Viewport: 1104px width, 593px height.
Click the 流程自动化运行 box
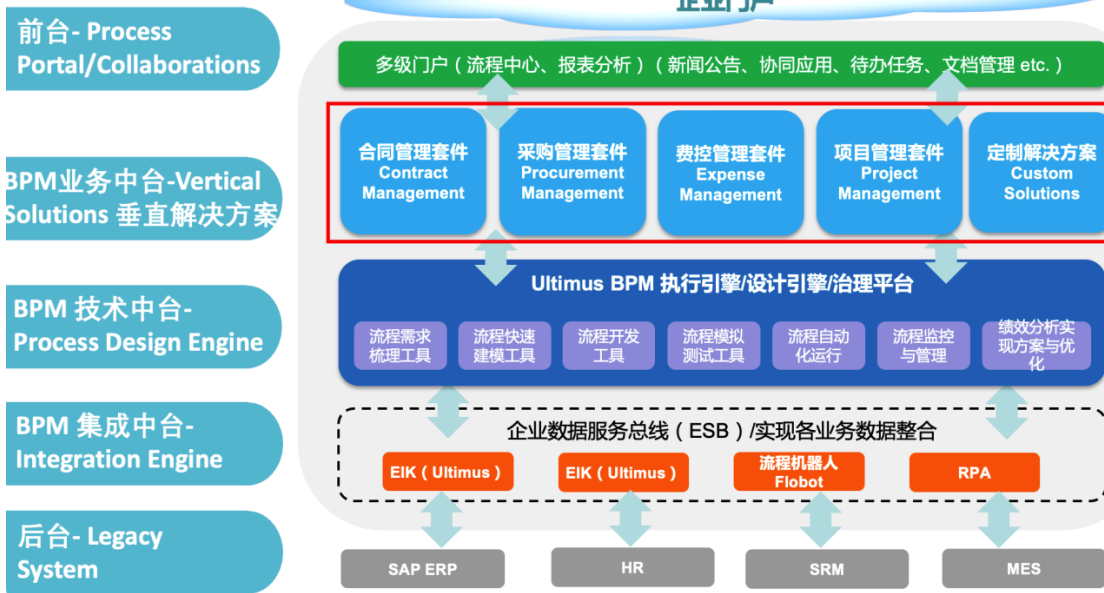click(818, 346)
